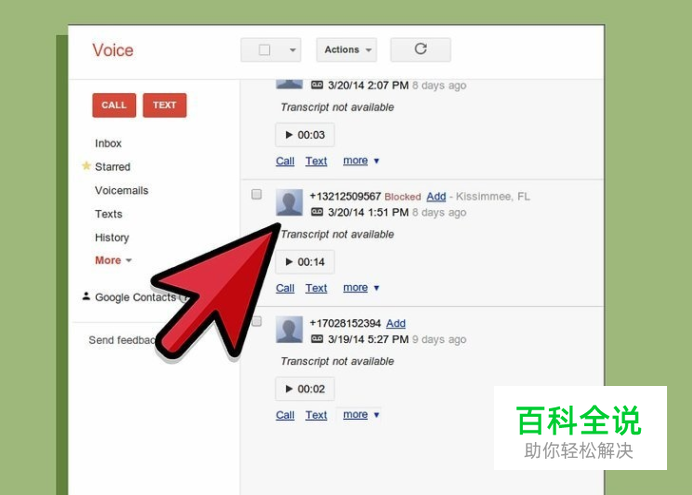Click the Voice logo
This screenshot has height=495, width=692.
[x=113, y=50]
